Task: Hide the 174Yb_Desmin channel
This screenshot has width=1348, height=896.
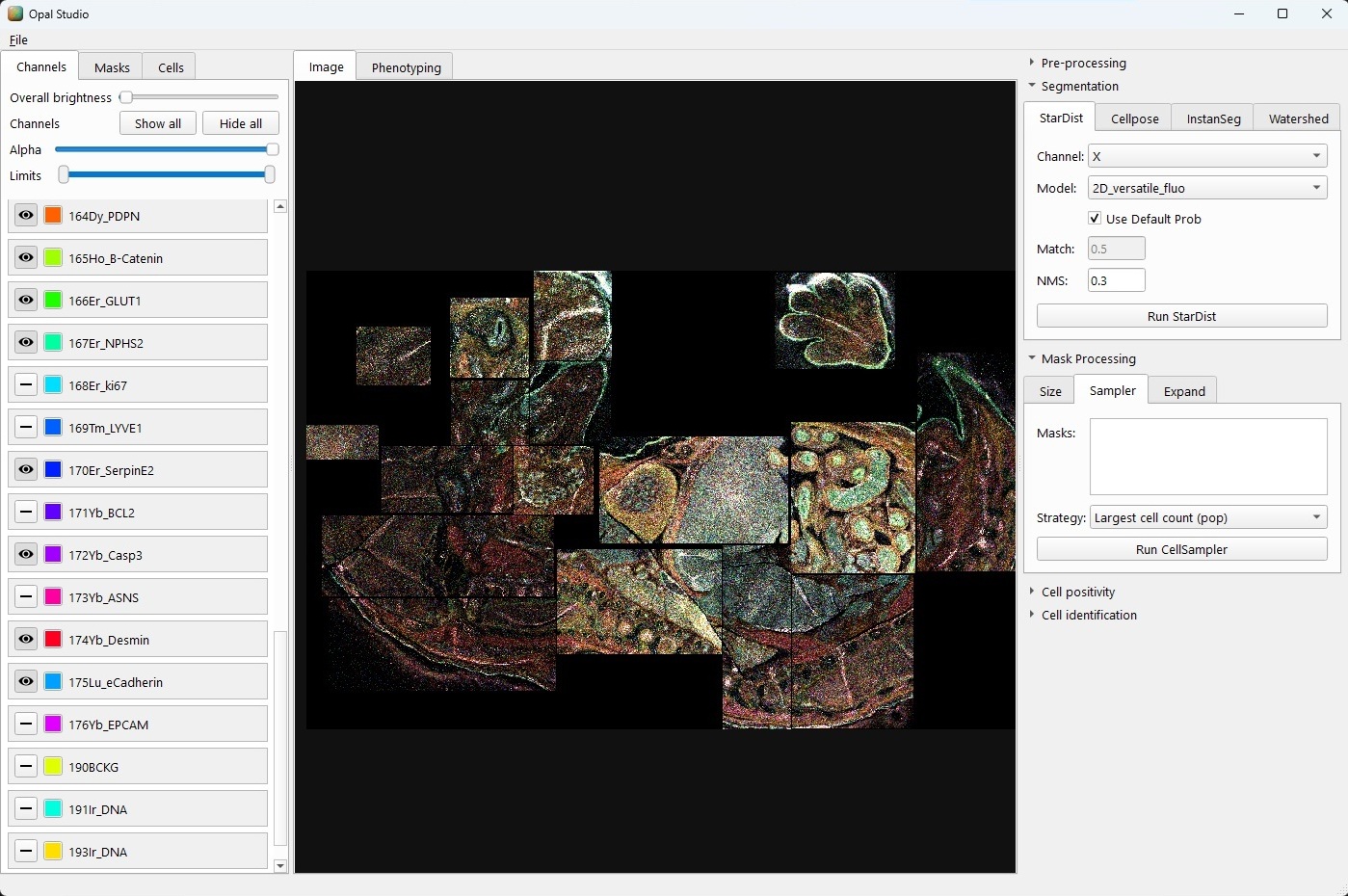Action: [26, 640]
